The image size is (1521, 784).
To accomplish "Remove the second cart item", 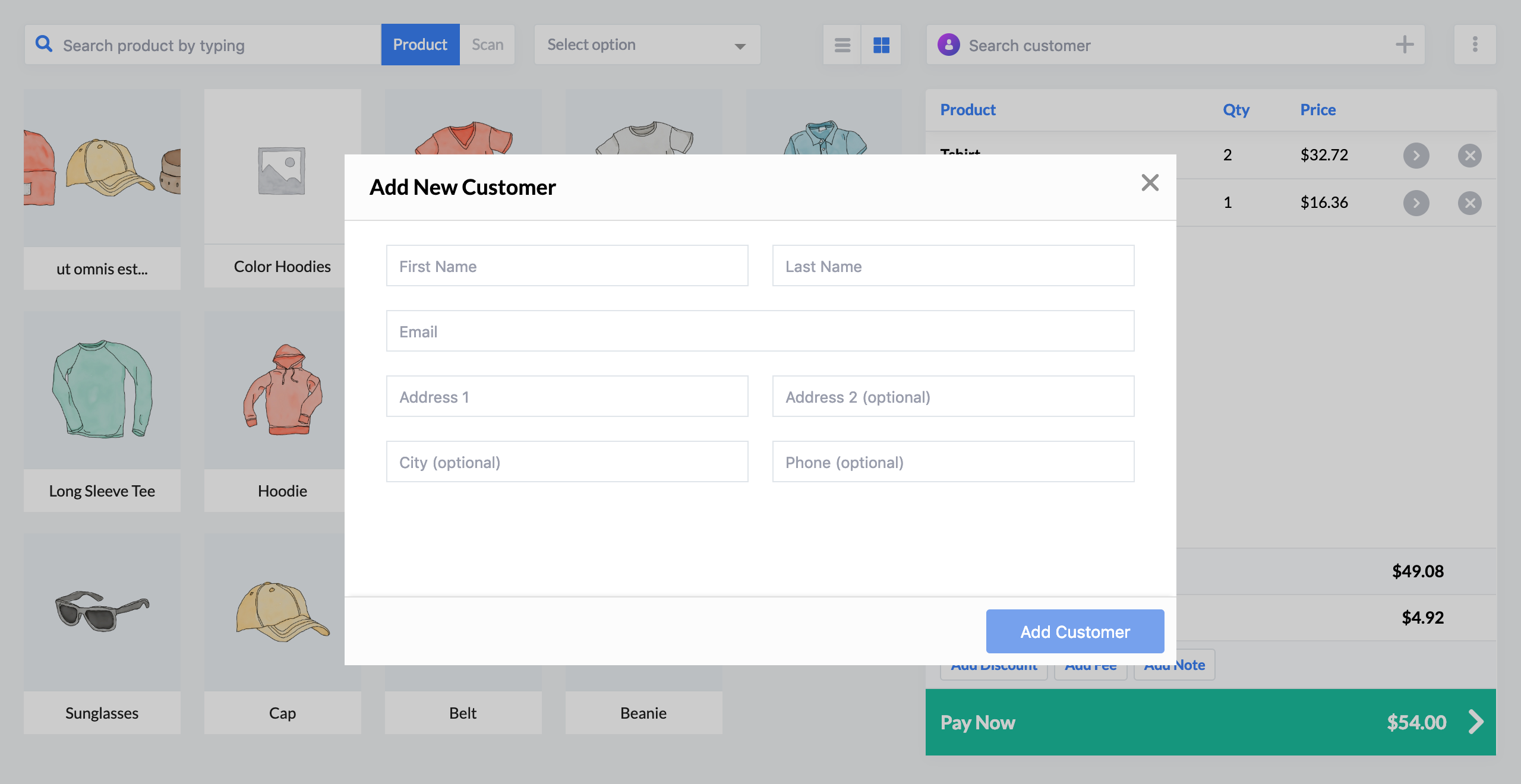I will (1469, 203).
